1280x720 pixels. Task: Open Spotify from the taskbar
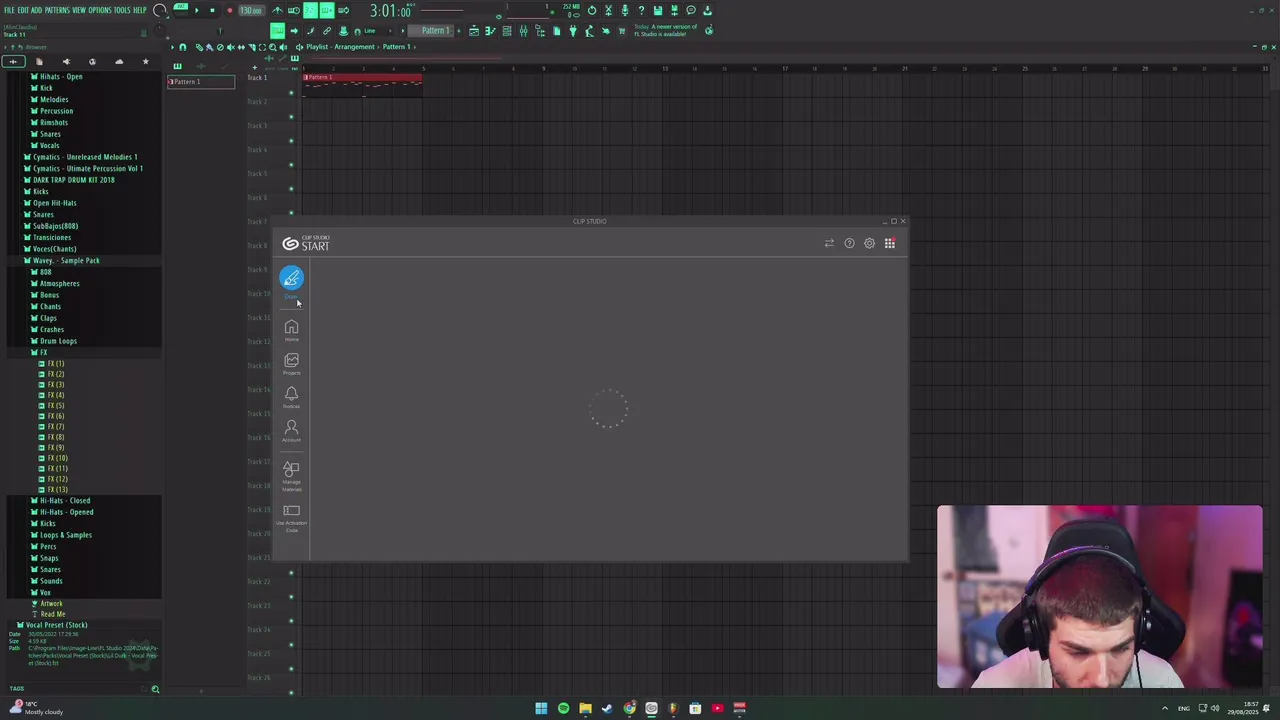(x=563, y=708)
